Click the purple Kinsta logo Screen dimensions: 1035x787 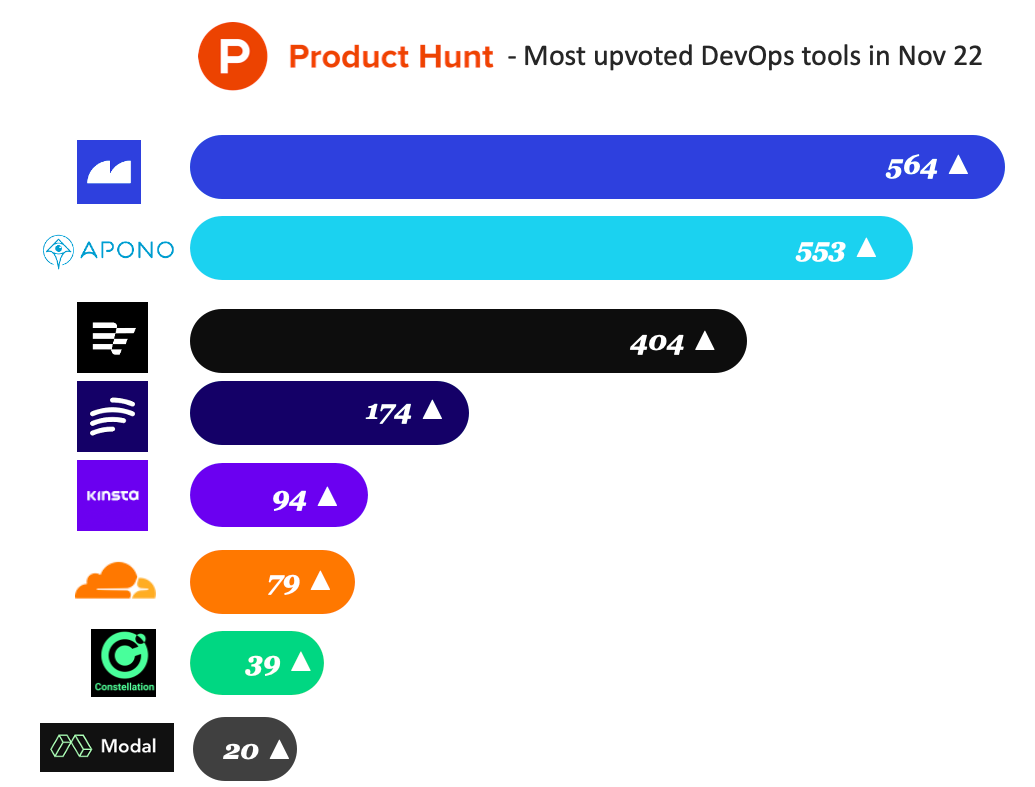pos(112,495)
